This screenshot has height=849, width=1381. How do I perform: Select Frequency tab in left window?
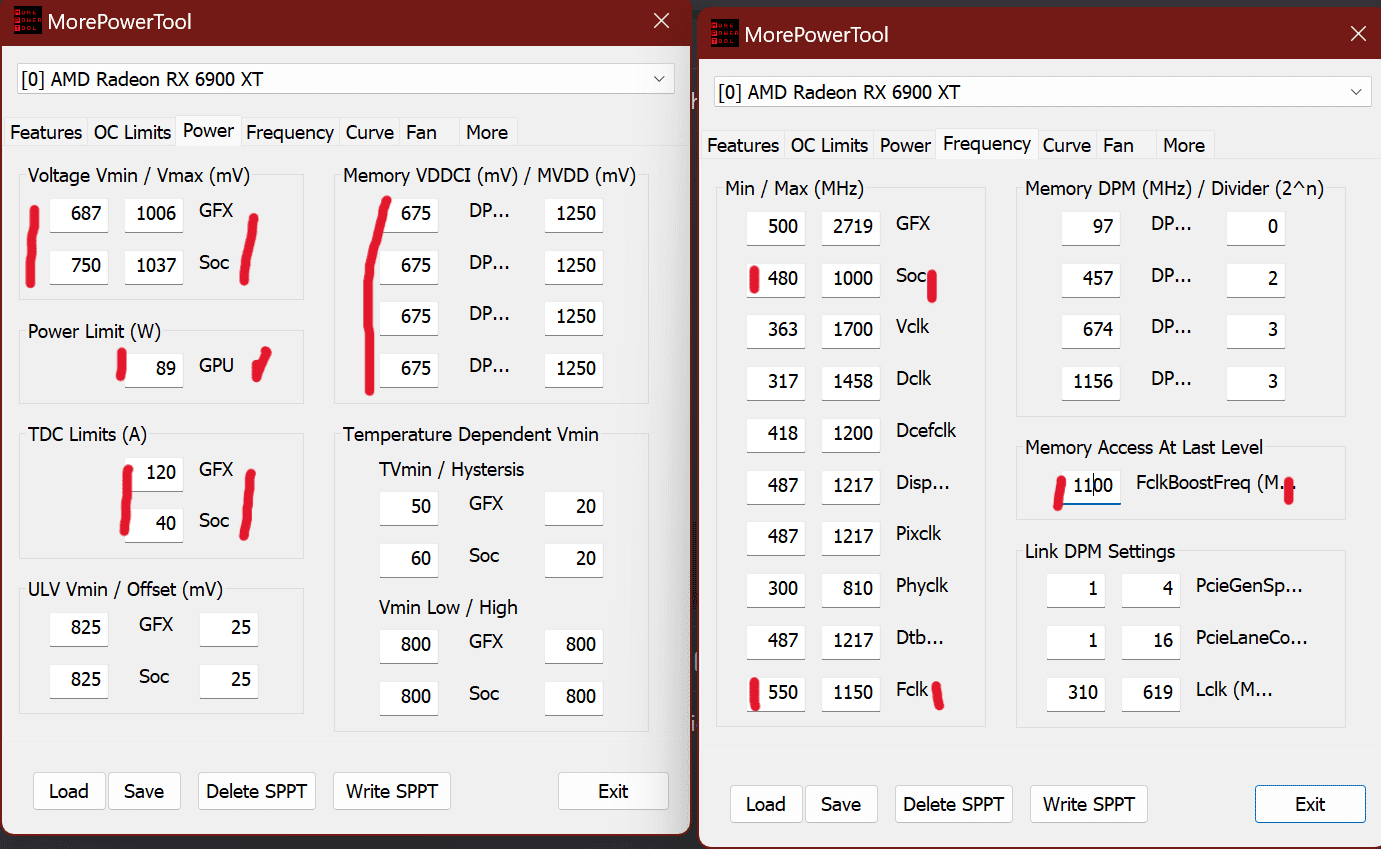(x=290, y=132)
